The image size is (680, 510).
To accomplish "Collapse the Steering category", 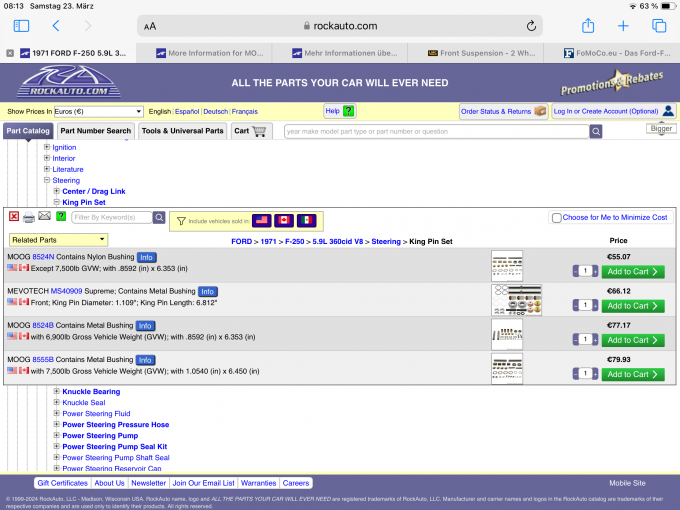I will [47, 180].
